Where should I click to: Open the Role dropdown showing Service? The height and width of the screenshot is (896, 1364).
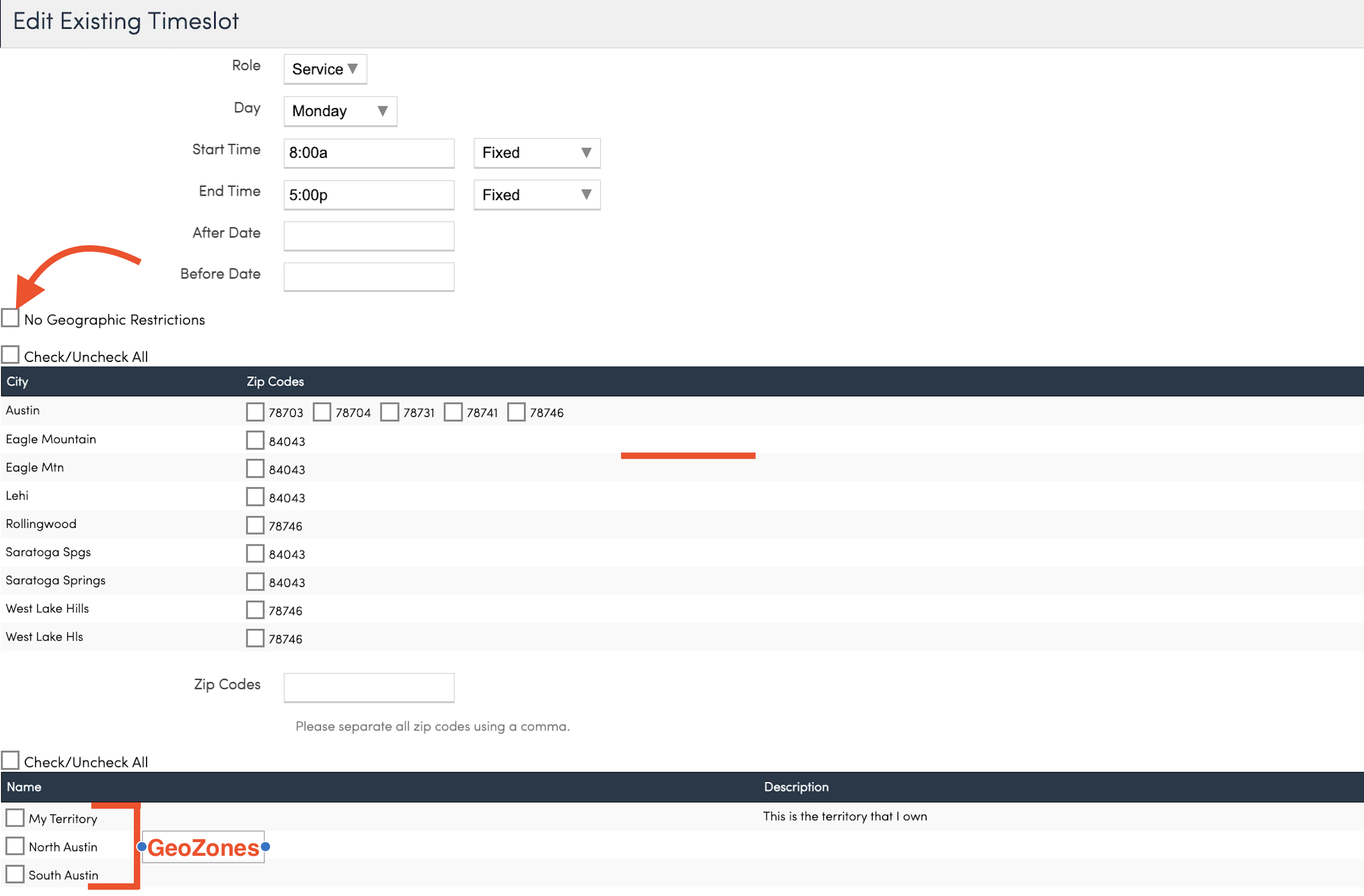click(325, 69)
